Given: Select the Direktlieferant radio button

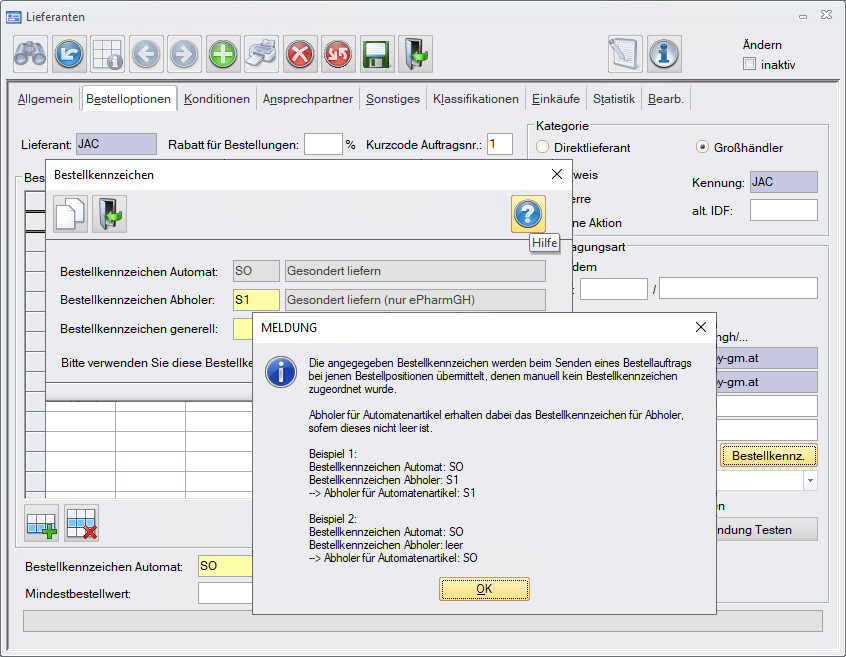Looking at the screenshot, I should click(x=543, y=148).
